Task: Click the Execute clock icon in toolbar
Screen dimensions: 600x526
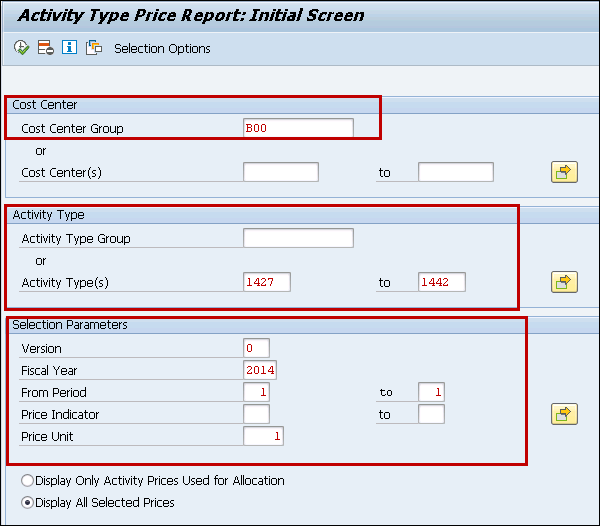Action: (x=21, y=48)
